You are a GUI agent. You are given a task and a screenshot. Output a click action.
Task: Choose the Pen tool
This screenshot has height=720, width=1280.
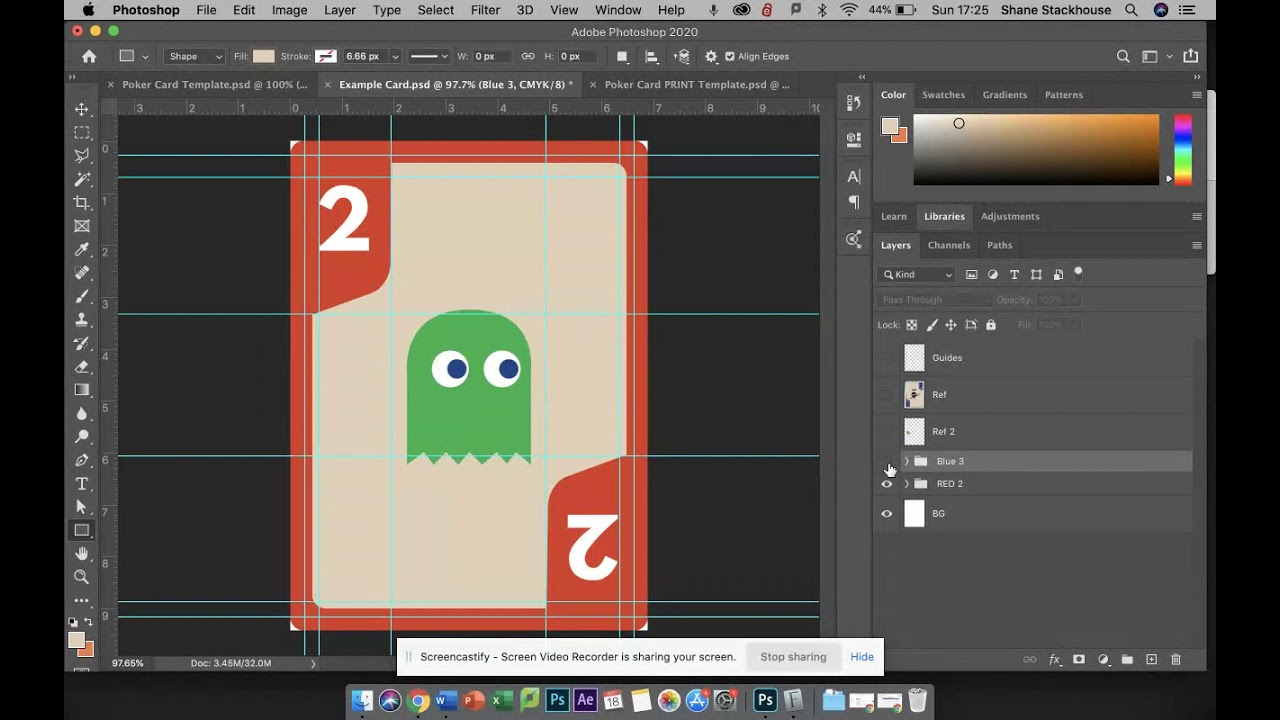[x=82, y=460]
